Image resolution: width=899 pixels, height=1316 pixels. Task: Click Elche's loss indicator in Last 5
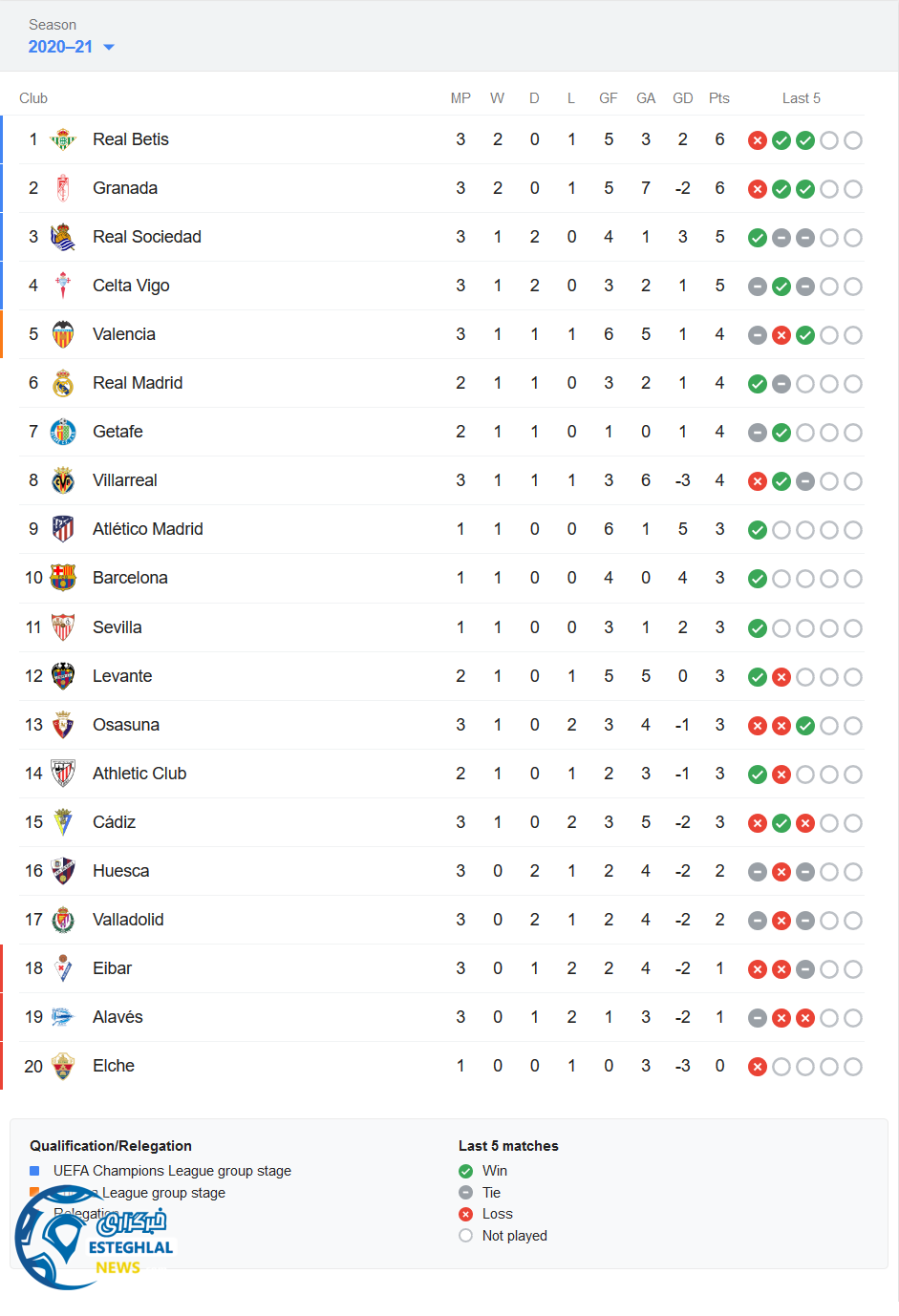(758, 1067)
